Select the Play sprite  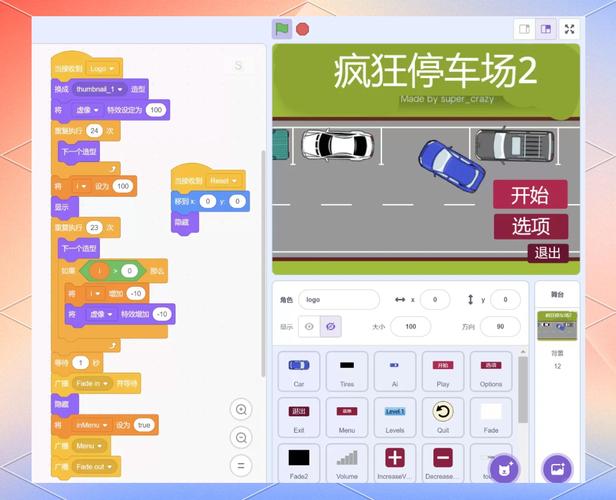click(x=443, y=372)
